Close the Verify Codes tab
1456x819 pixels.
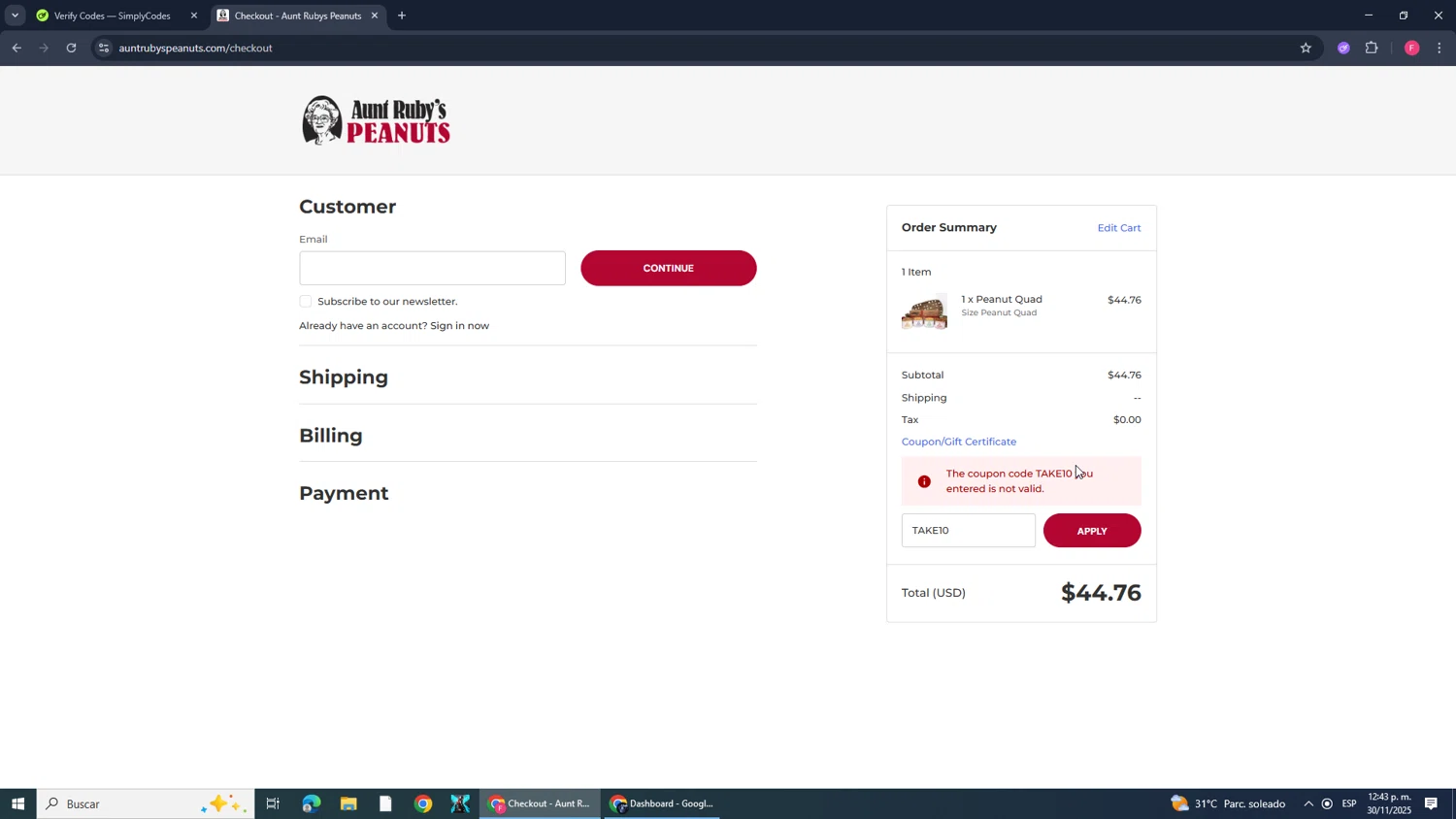[x=193, y=16]
